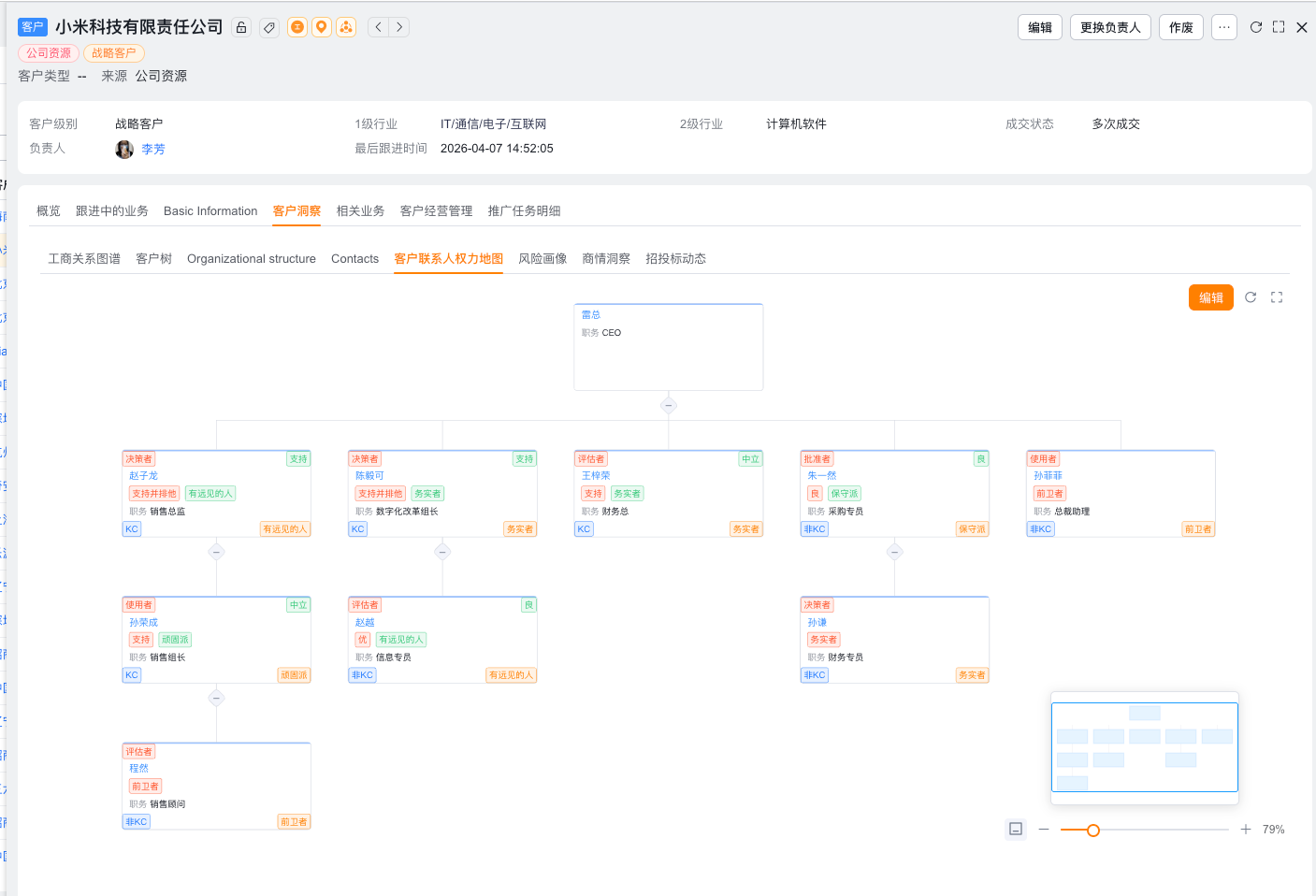This screenshot has height=896, width=1316.
Task: Go to the previous customer record arrow
Action: click(379, 27)
